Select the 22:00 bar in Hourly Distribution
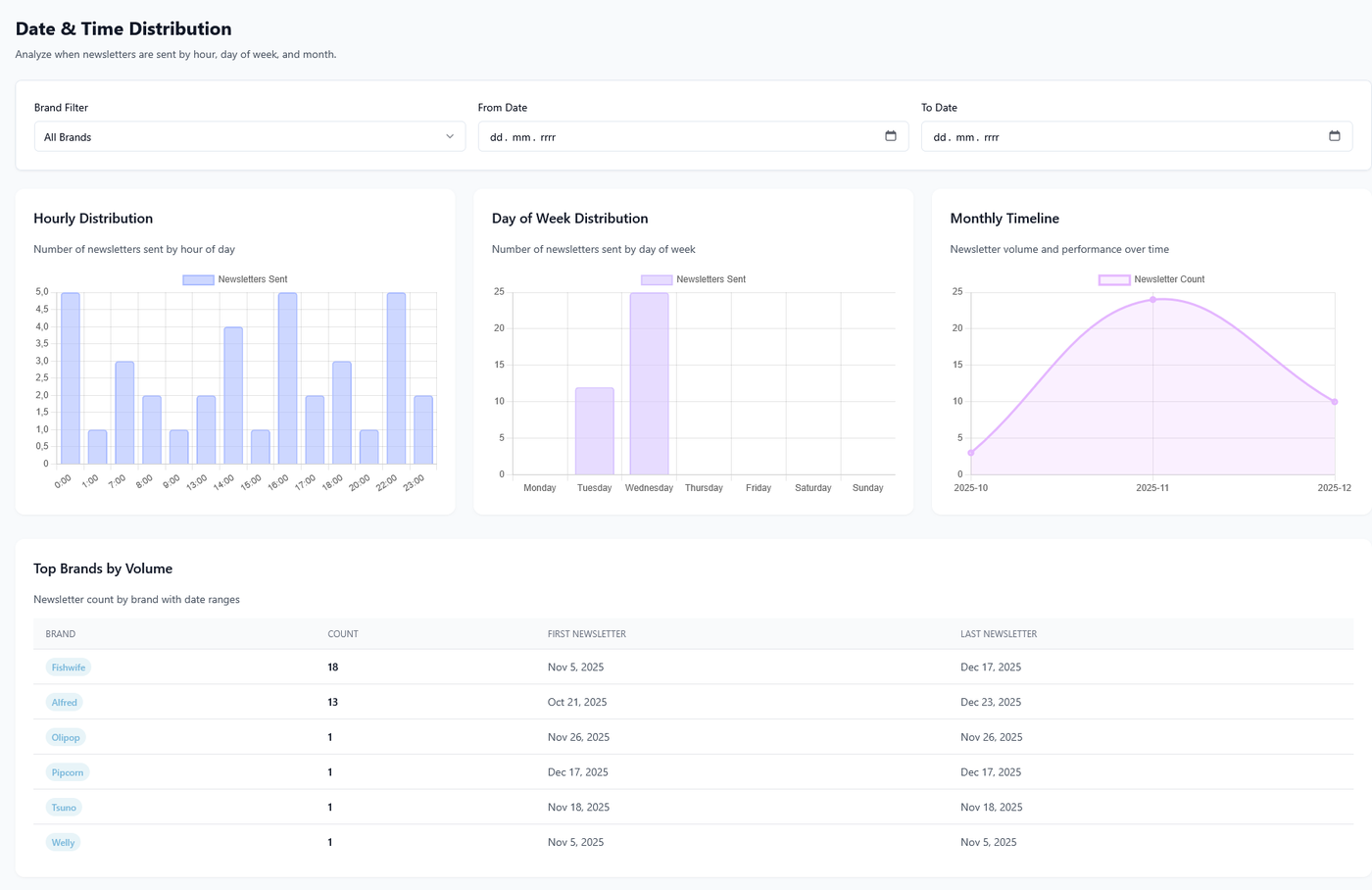The width and height of the screenshot is (1372, 890). click(x=396, y=378)
